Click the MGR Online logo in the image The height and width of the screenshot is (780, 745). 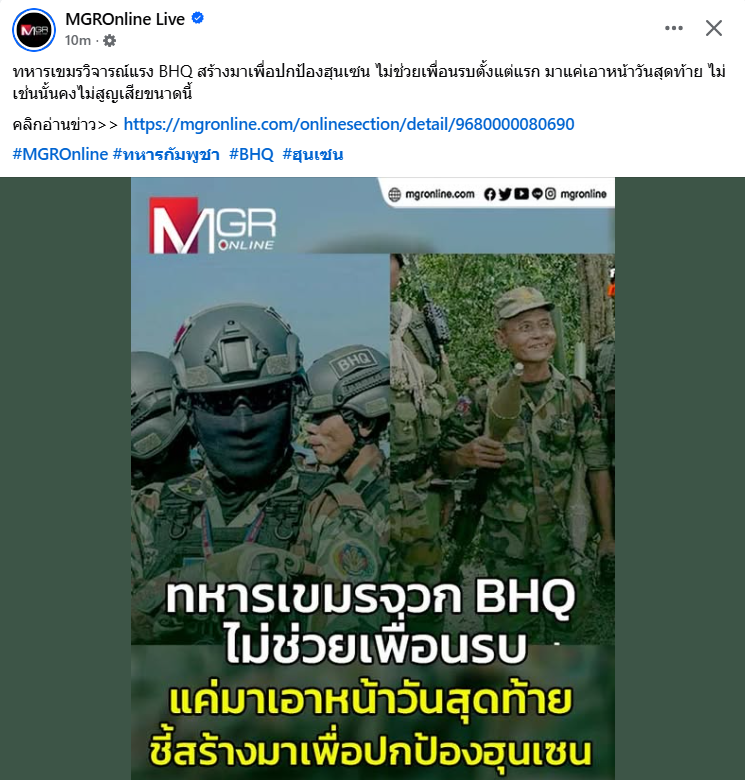tap(212, 225)
